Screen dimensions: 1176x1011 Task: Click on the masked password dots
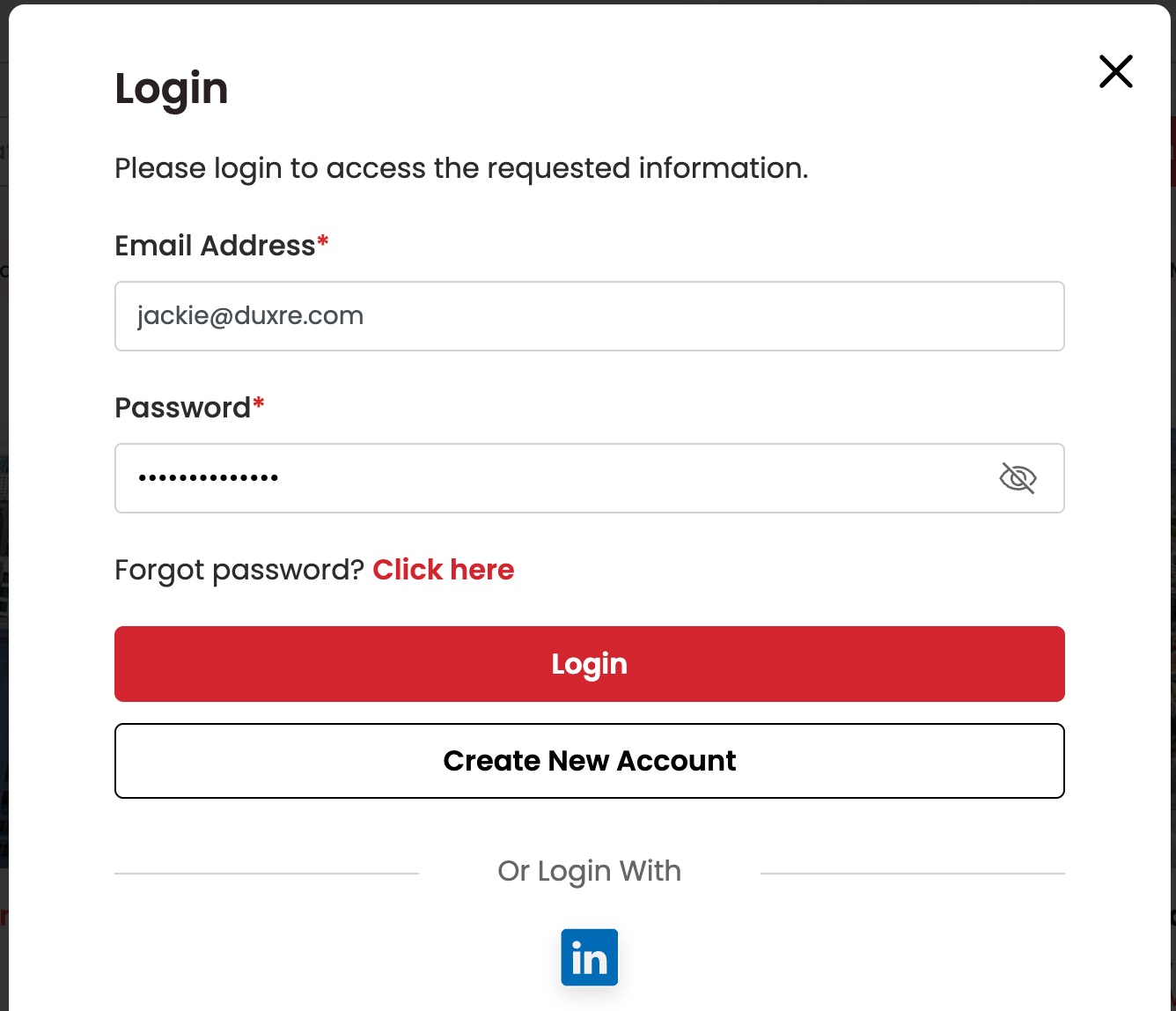tap(208, 478)
